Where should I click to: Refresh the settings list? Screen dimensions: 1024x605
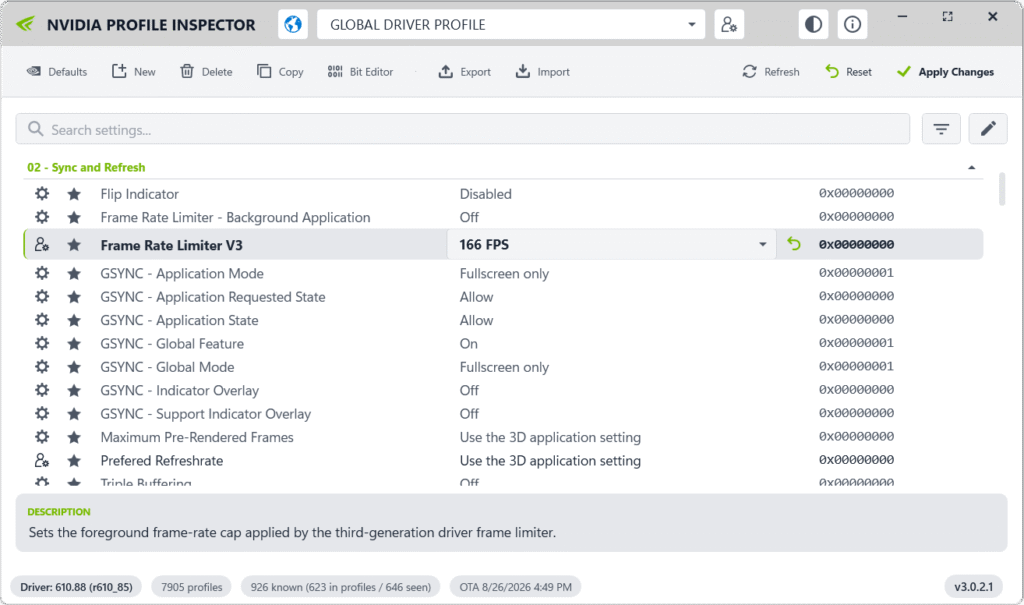[771, 72]
